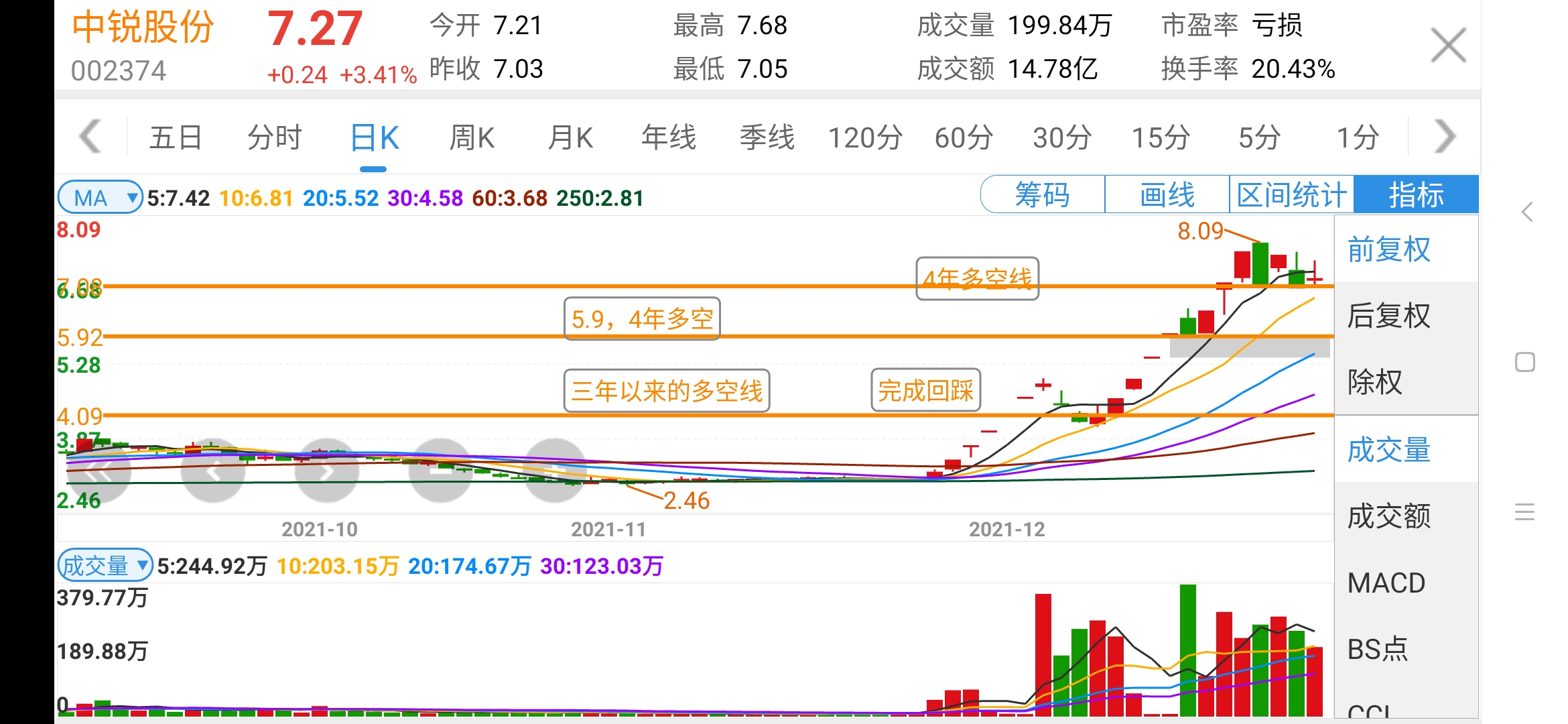Select 除权 price mode

point(1407,382)
